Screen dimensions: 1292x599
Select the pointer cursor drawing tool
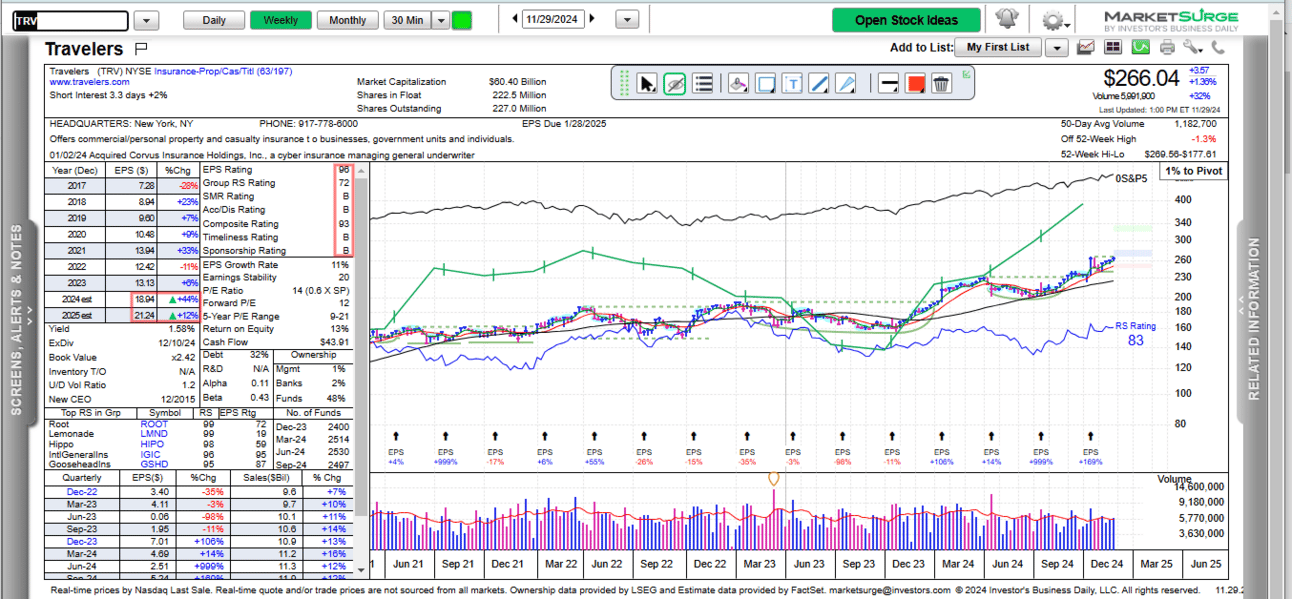point(647,84)
